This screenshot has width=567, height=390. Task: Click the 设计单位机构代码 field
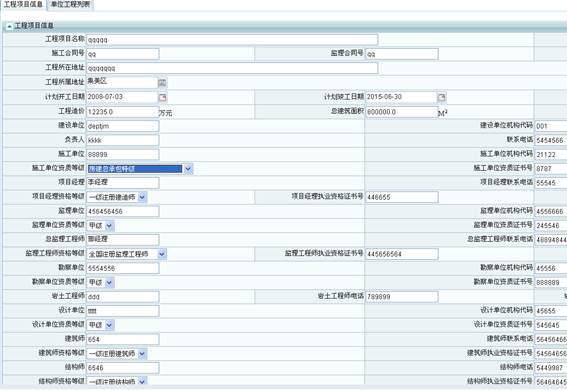(x=551, y=311)
